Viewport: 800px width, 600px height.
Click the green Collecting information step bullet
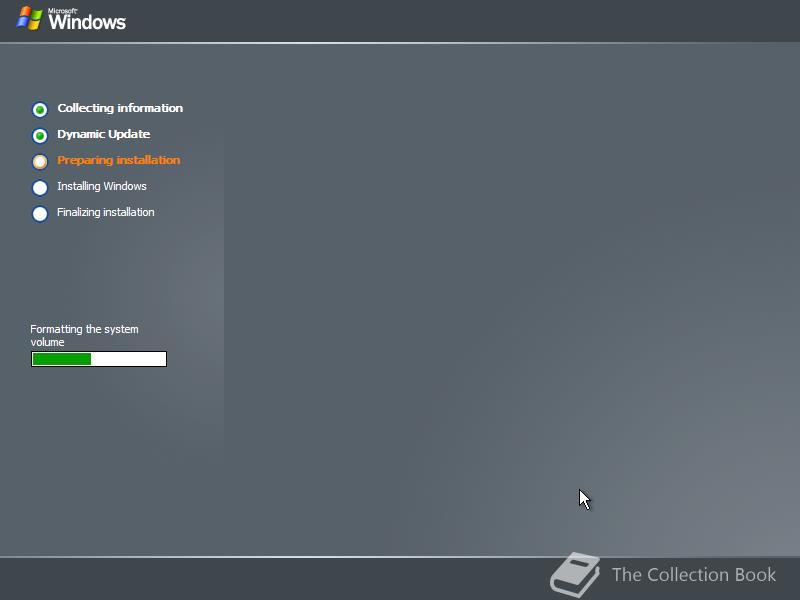[40, 109]
